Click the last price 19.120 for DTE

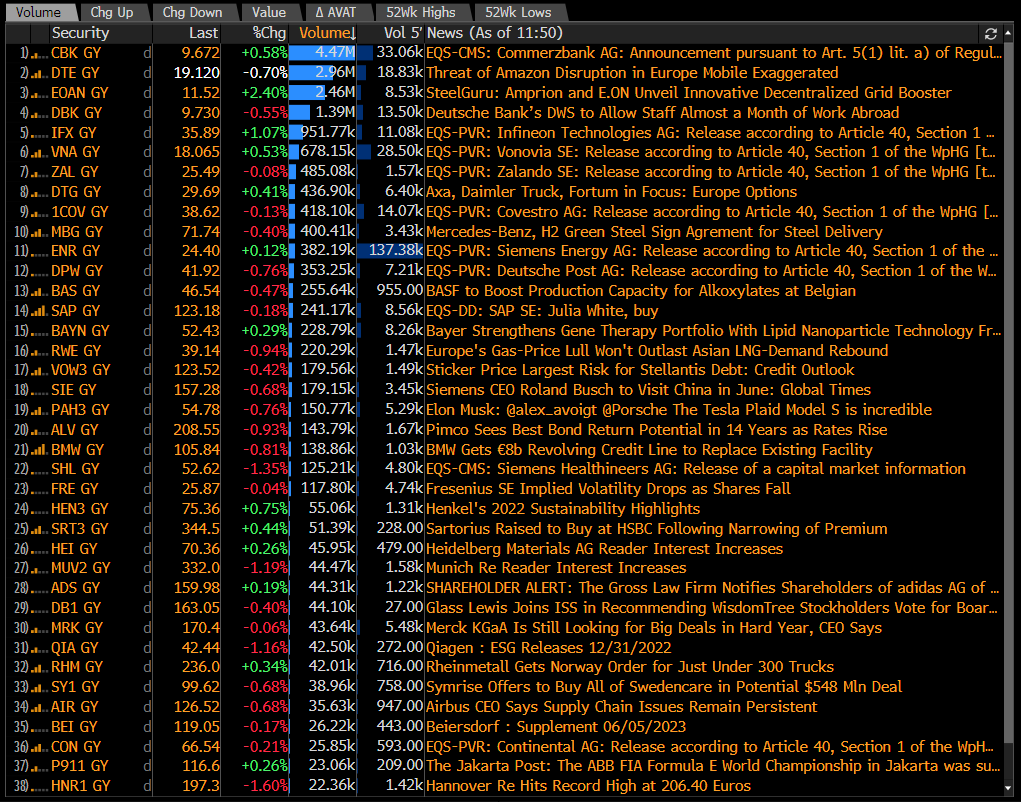point(197,73)
